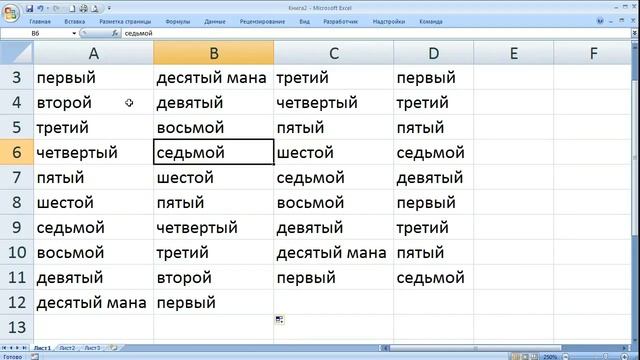Open the Разметка страницы ribbon tab
The width and height of the screenshot is (640, 360).
click(125, 22)
